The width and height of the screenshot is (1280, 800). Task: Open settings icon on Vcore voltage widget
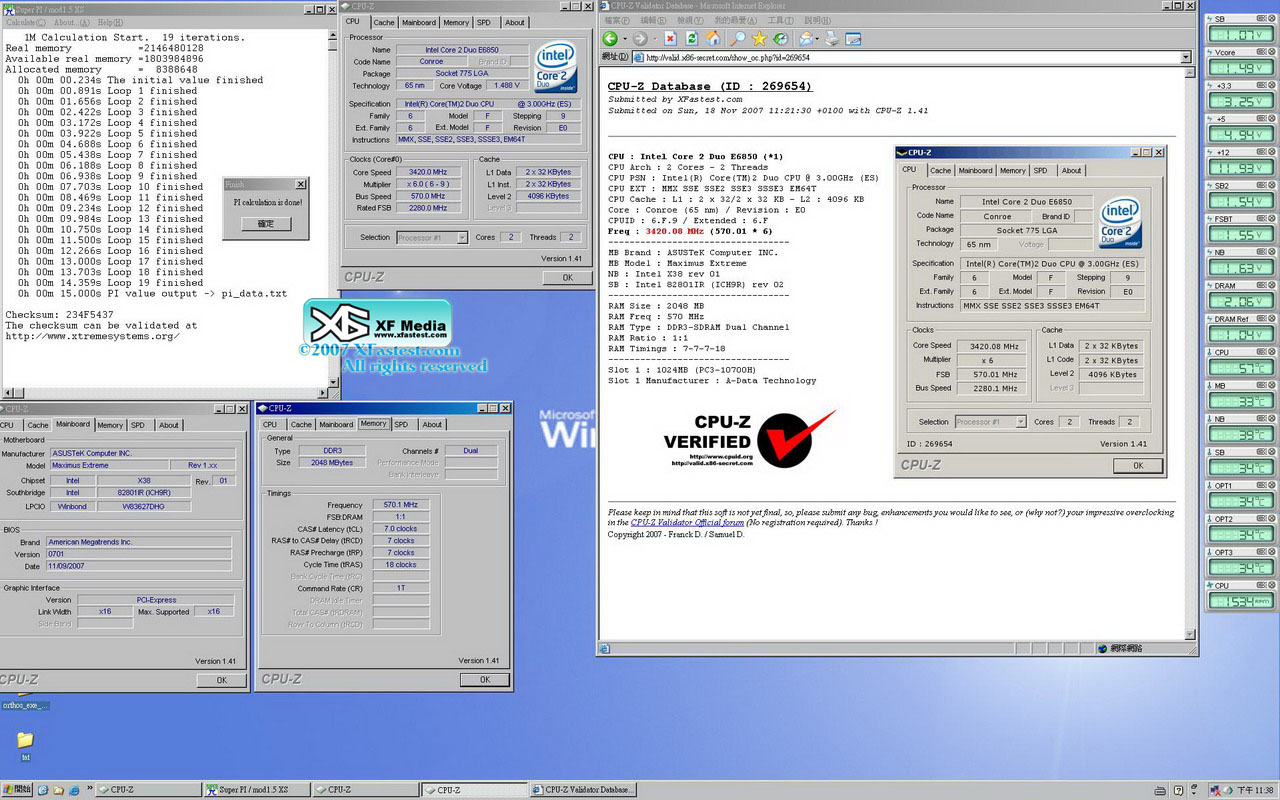tap(1261, 51)
